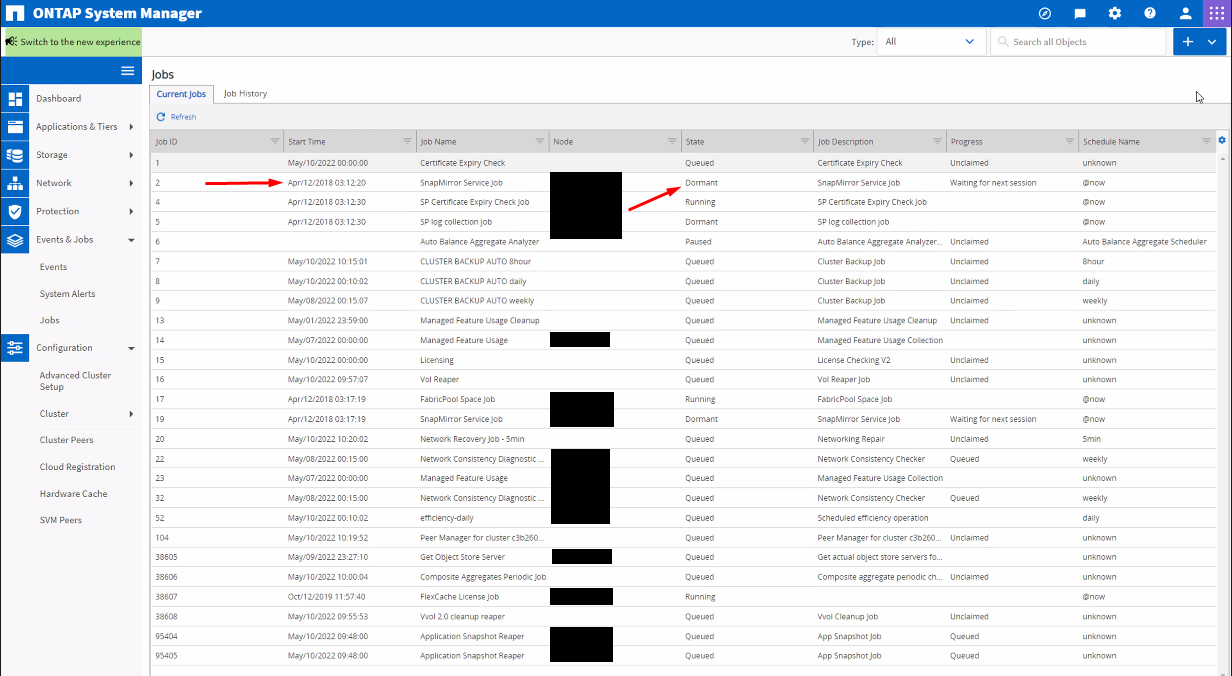Image resolution: width=1232 pixels, height=676 pixels.
Task: Click the help question mark icon
Action: click(1150, 14)
